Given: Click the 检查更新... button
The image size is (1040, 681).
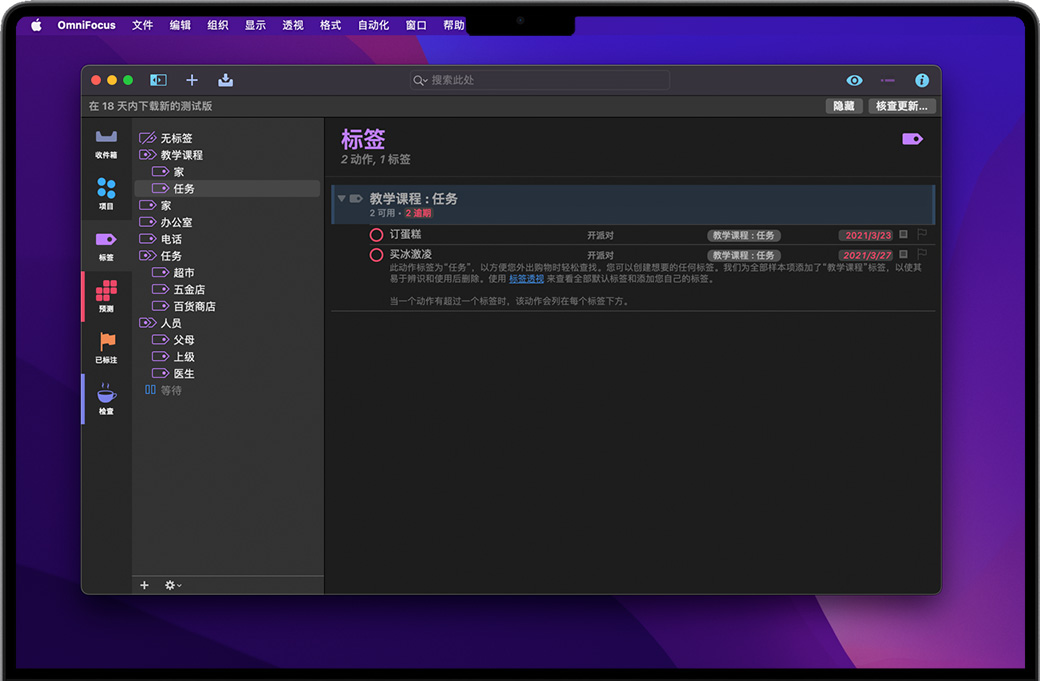Looking at the screenshot, I should point(901,106).
